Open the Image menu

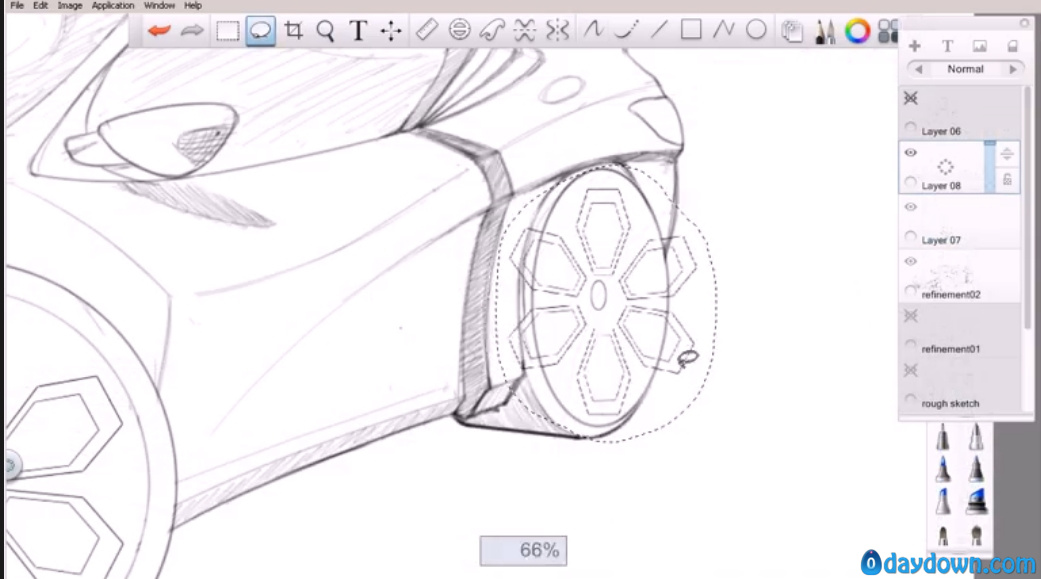(70, 5)
